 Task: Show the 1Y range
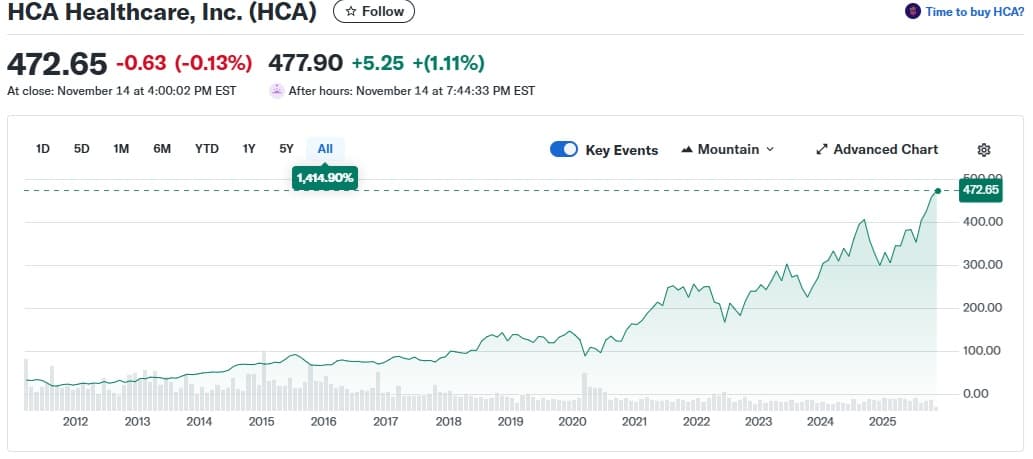click(x=248, y=149)
